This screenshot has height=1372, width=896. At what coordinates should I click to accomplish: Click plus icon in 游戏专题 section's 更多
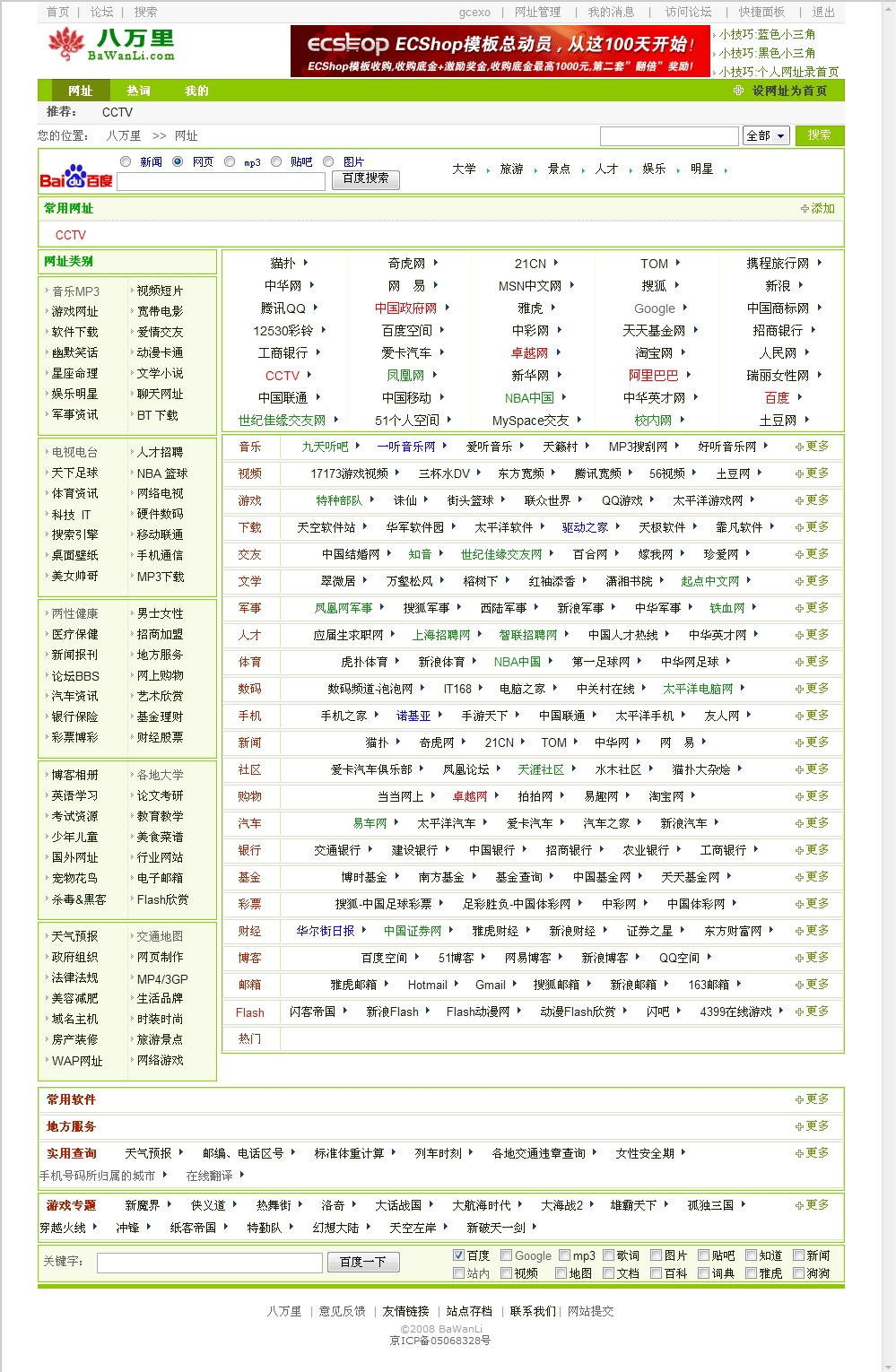pos(799,1205)
